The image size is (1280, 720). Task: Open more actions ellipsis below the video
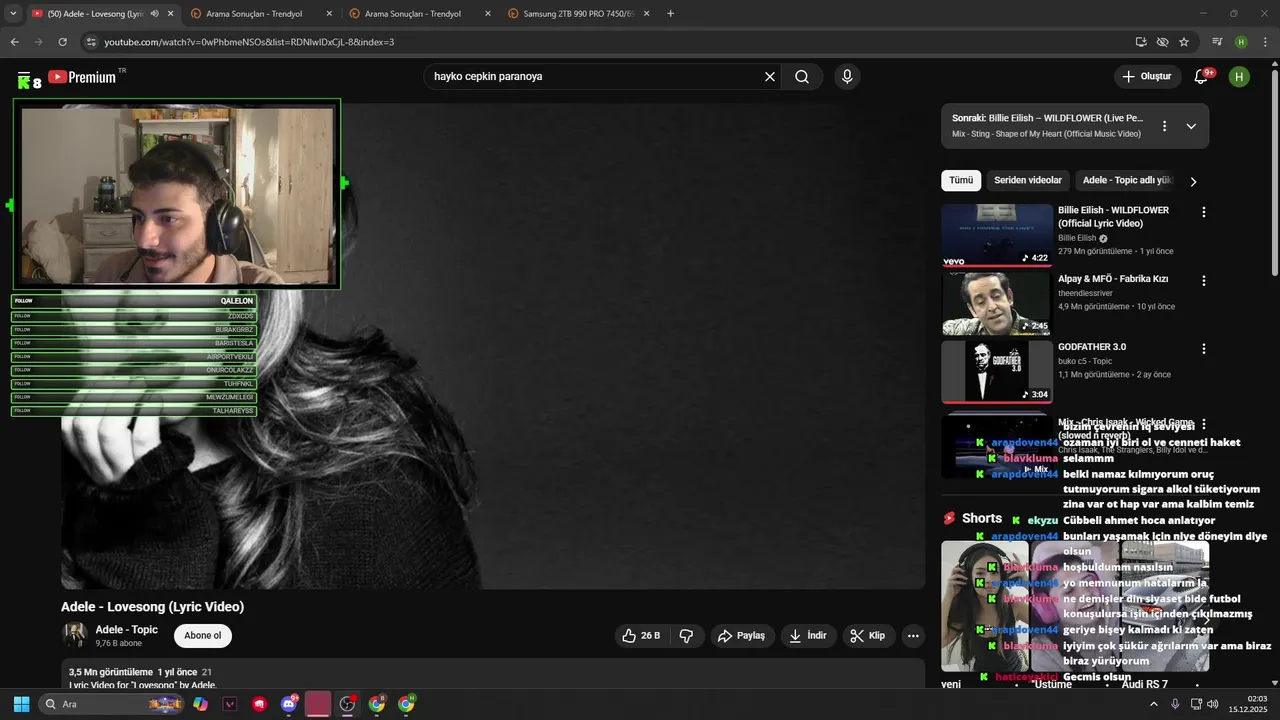point(912,636)
